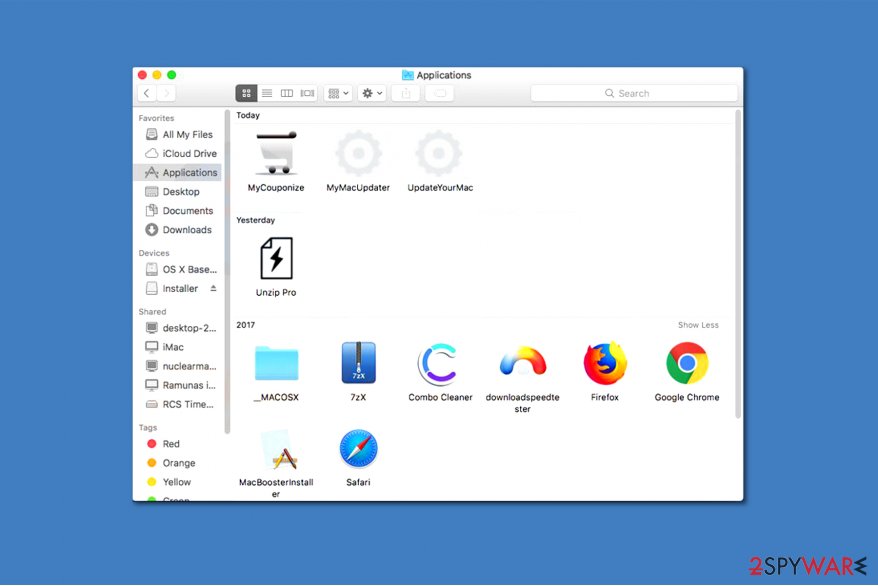878x586 pixels.
Task: Open RCS Time... shared item
Action: click(179, 404)
